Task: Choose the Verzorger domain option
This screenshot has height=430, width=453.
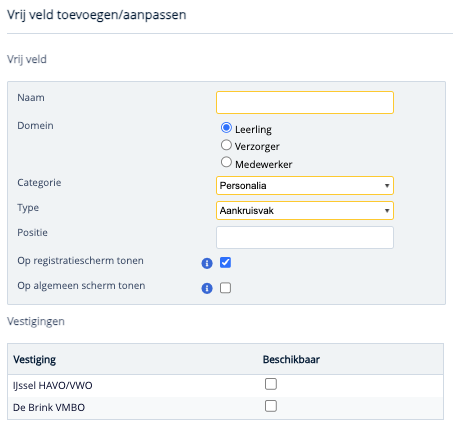Action: click(226, 145)
